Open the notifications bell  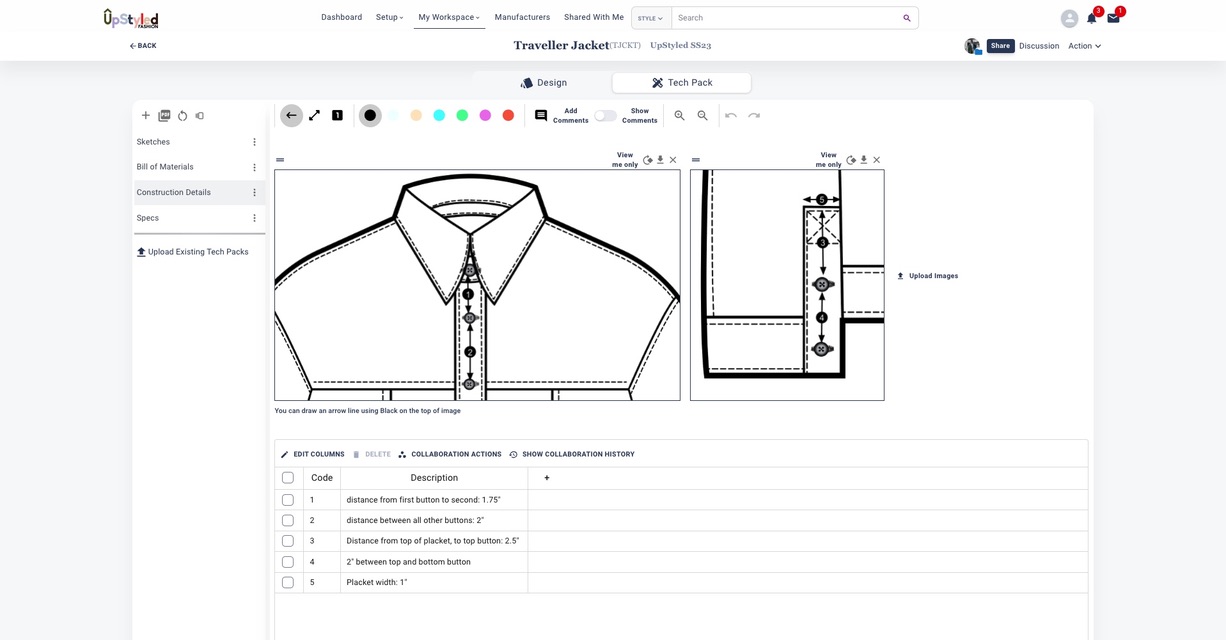pyautogui.click(x=1091, y=19)
